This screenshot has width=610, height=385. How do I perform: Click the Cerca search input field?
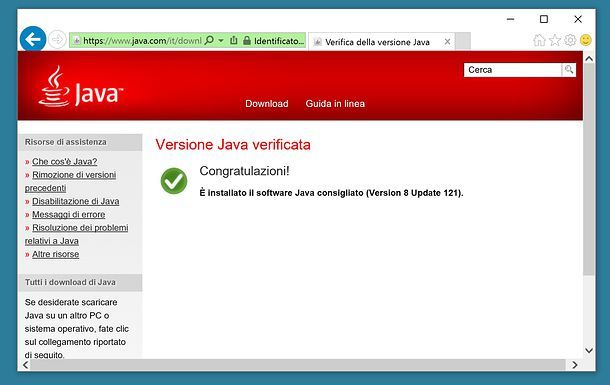[x=512, y=70]
